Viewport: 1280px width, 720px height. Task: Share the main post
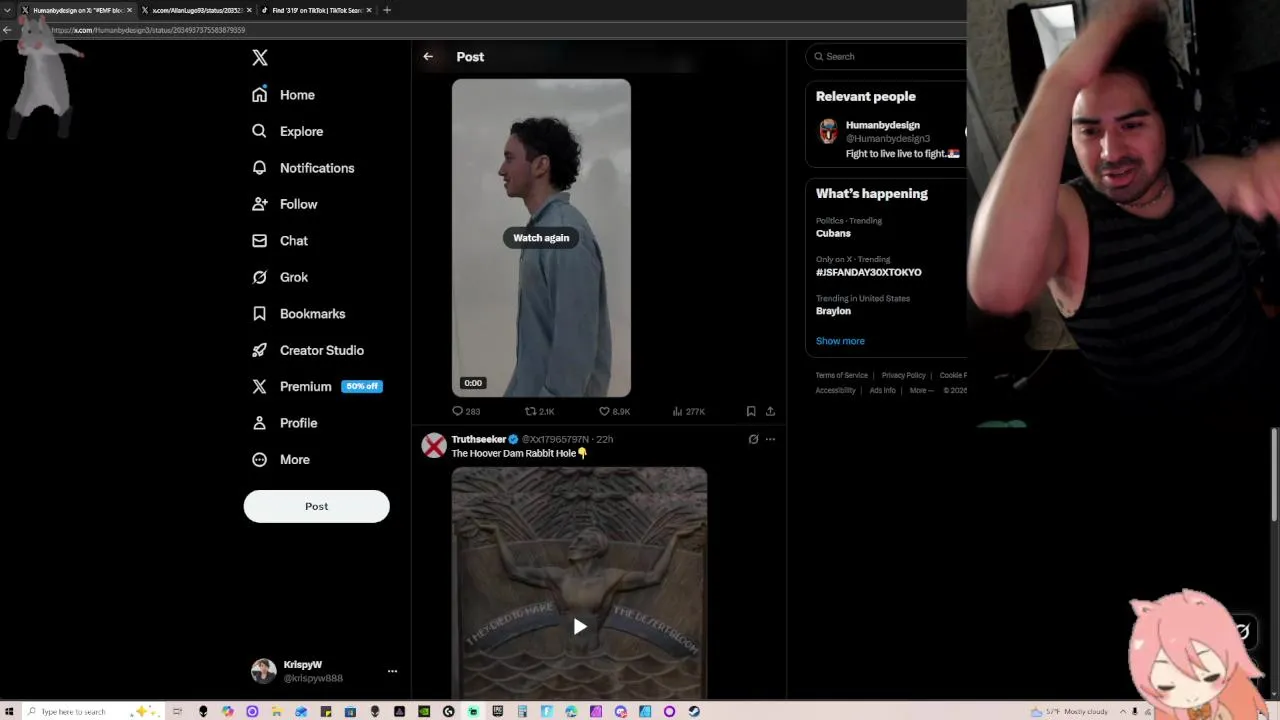coord(770,411)
